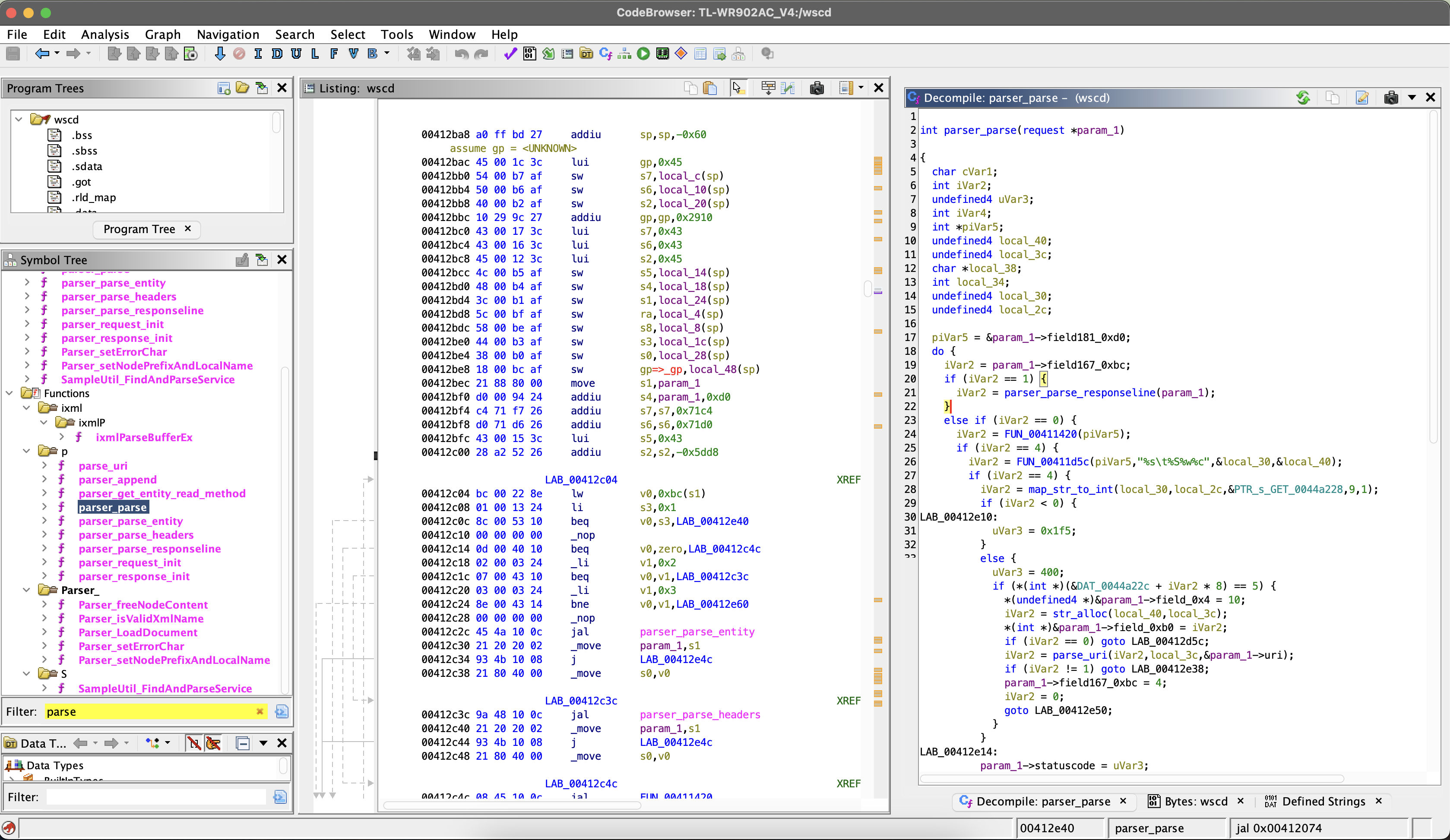Toggle Data Types filter arrays button
The width and height of the screenshot is (1450, 840).
pyautogui.click(x=194, y=743)
